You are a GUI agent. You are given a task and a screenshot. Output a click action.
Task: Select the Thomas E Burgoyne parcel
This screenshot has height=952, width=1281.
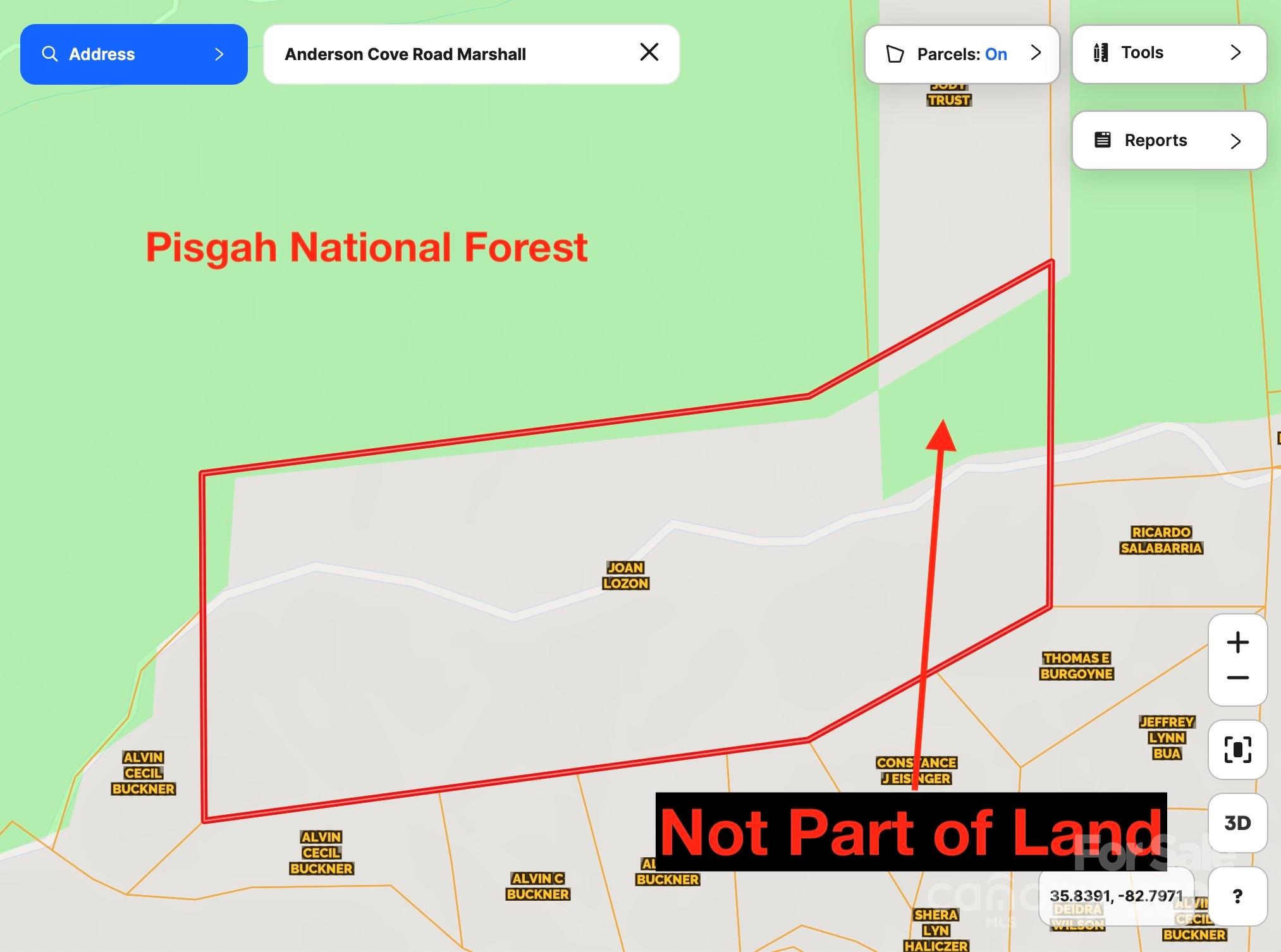tap(1076, 666)
